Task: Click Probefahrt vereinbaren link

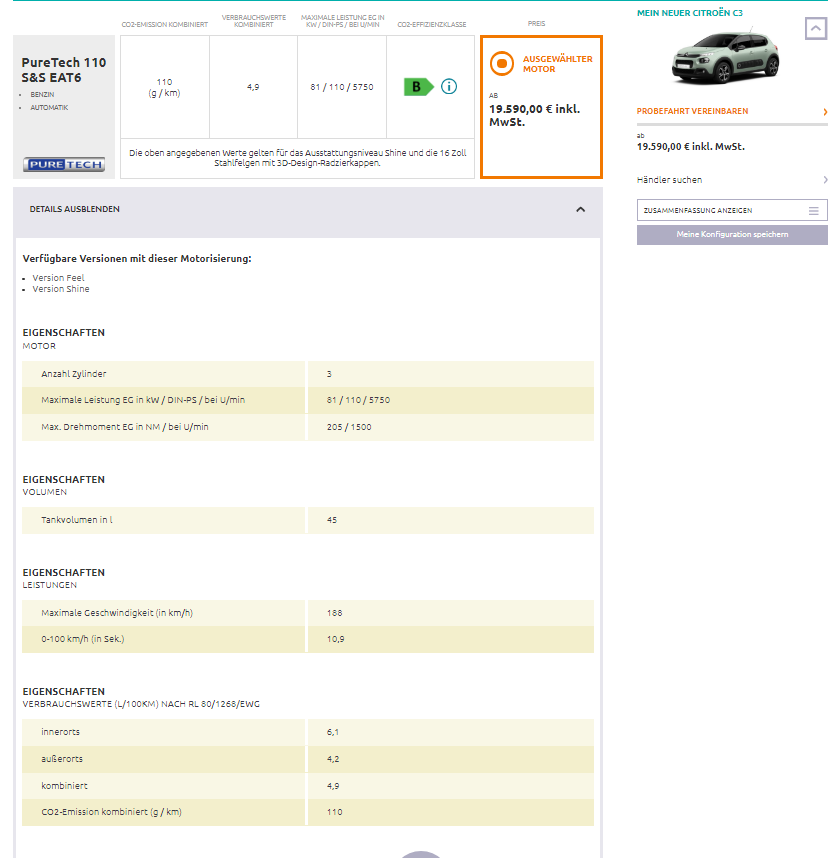Action: [x=692, y=111]
